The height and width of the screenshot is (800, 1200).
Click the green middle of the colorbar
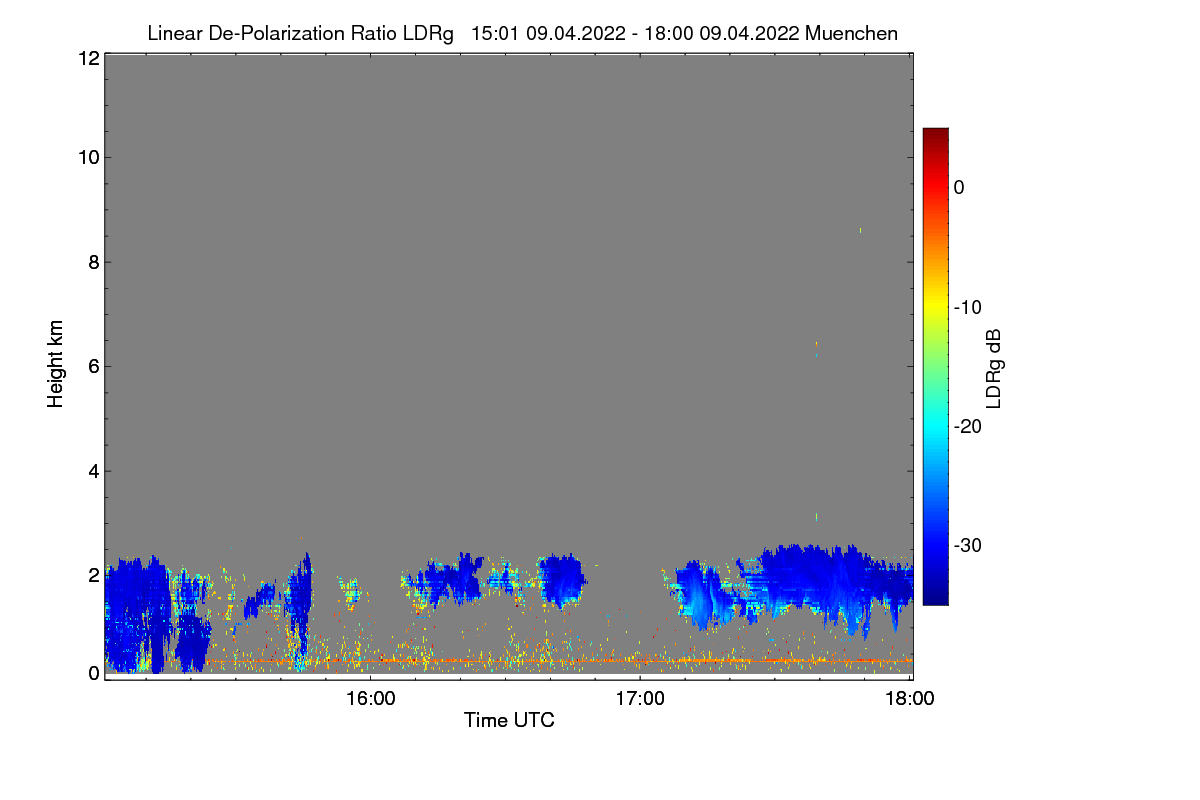point(935,366)
